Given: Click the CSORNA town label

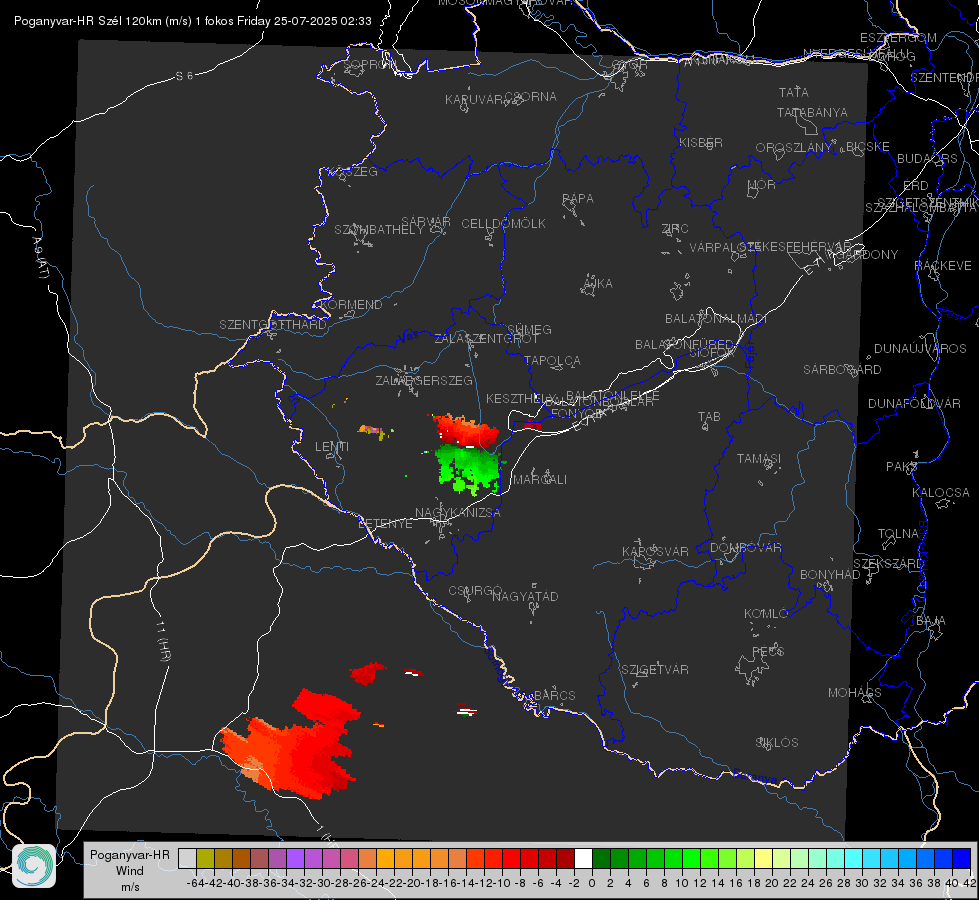Looking at the screenshot, I should click(x=530, y=97).
